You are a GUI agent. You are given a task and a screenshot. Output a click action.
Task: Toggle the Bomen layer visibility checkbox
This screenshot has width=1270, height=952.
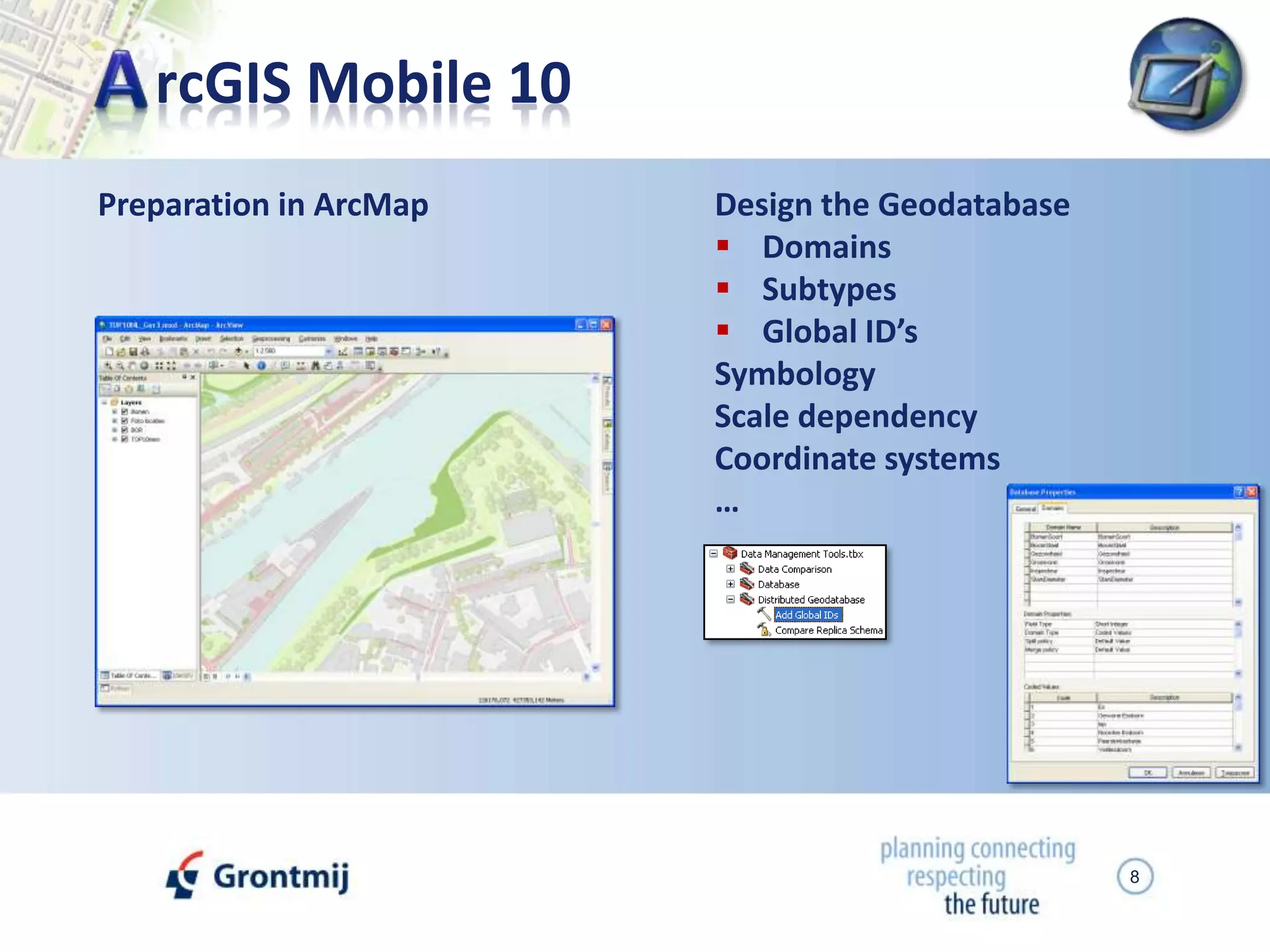[x=125, y=412]
